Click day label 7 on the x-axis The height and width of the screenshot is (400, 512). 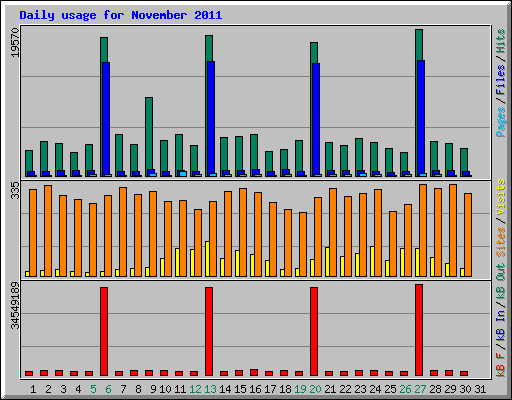click(123, 389)
